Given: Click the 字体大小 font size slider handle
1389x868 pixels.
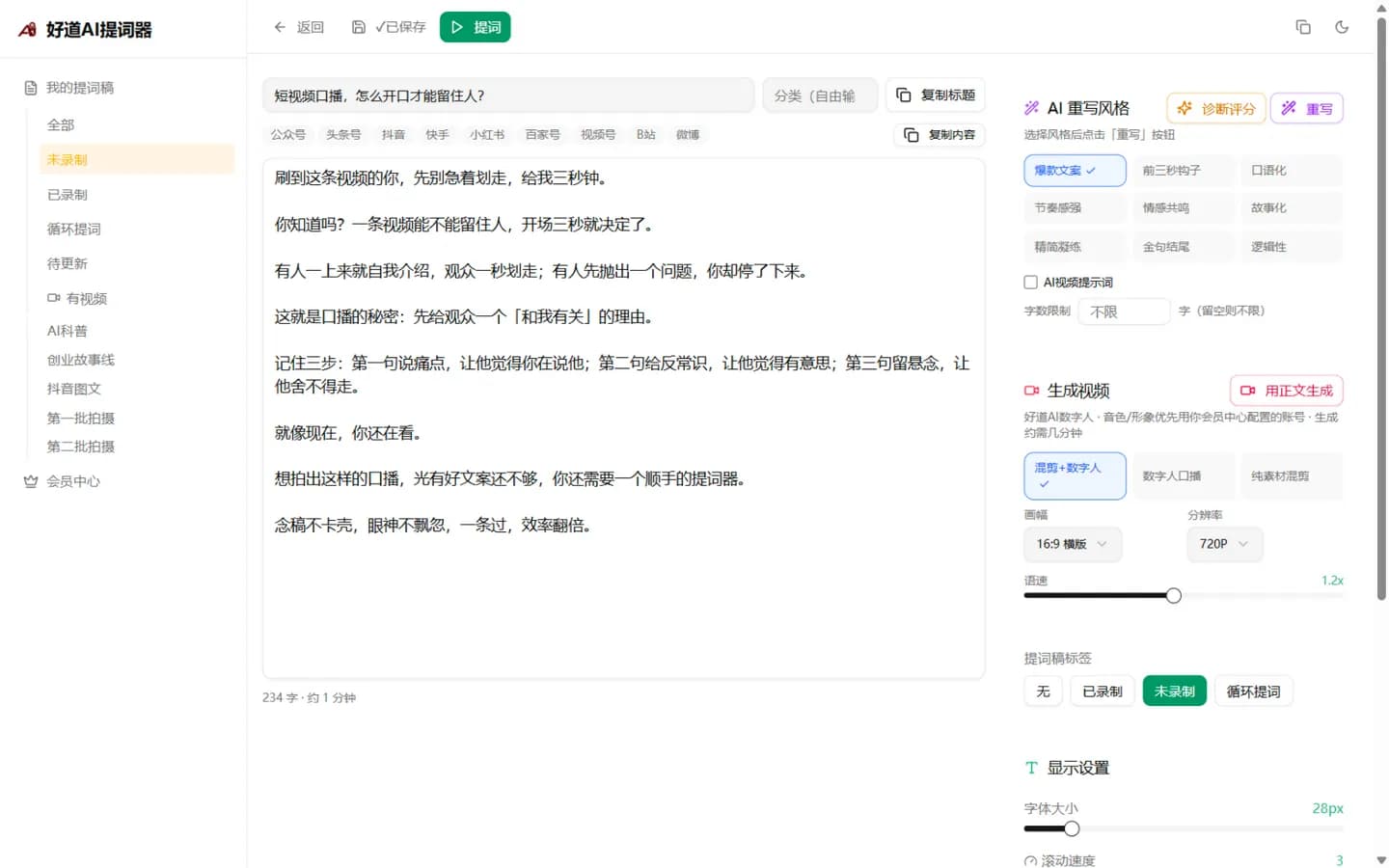Looking at the screenshot, I should 1072,829.
